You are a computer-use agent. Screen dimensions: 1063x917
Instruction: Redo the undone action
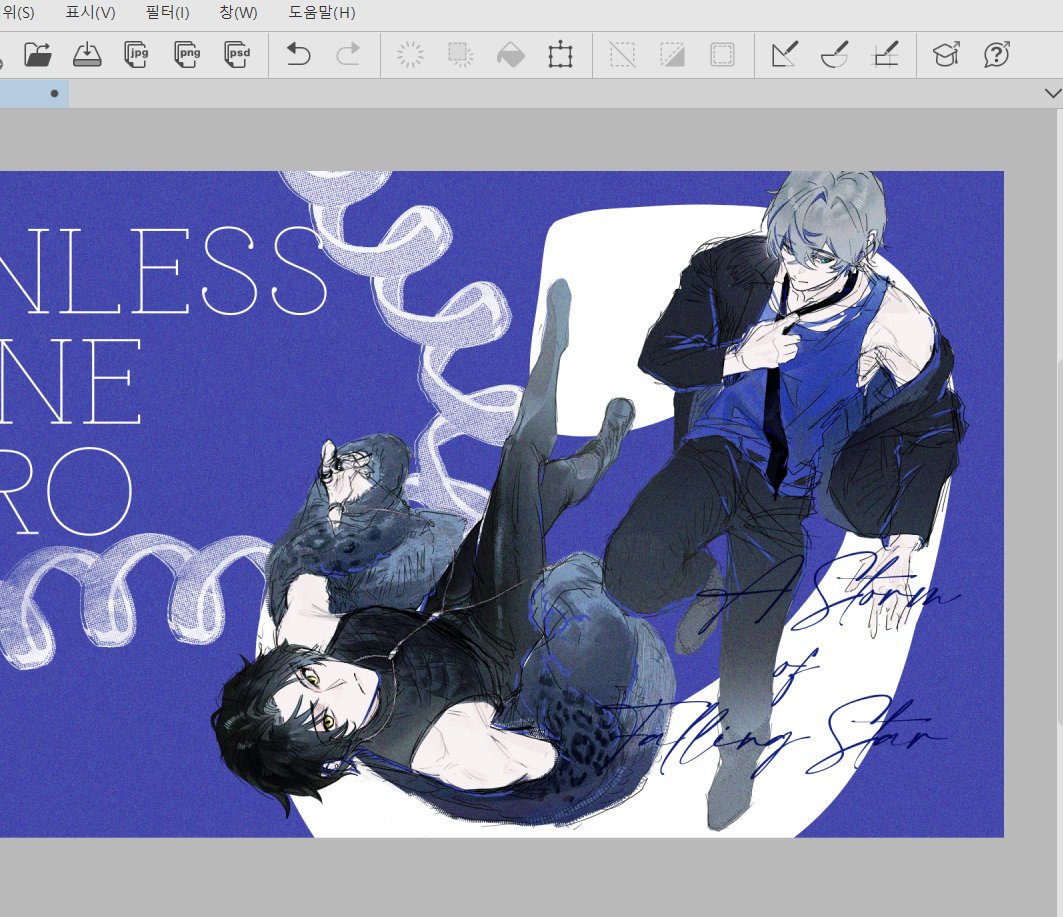pyautogui.click(x=348, y=54)
